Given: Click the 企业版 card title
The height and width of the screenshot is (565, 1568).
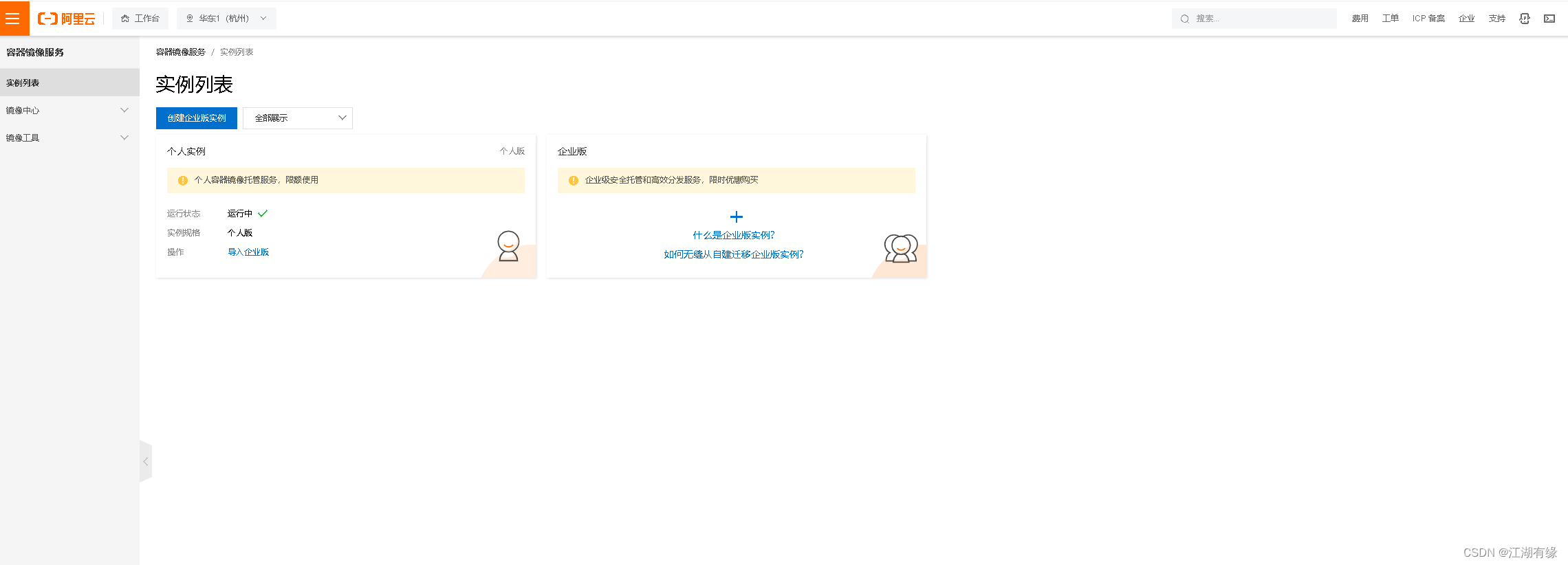Looking at the screenshot, I should click(572, 151).
